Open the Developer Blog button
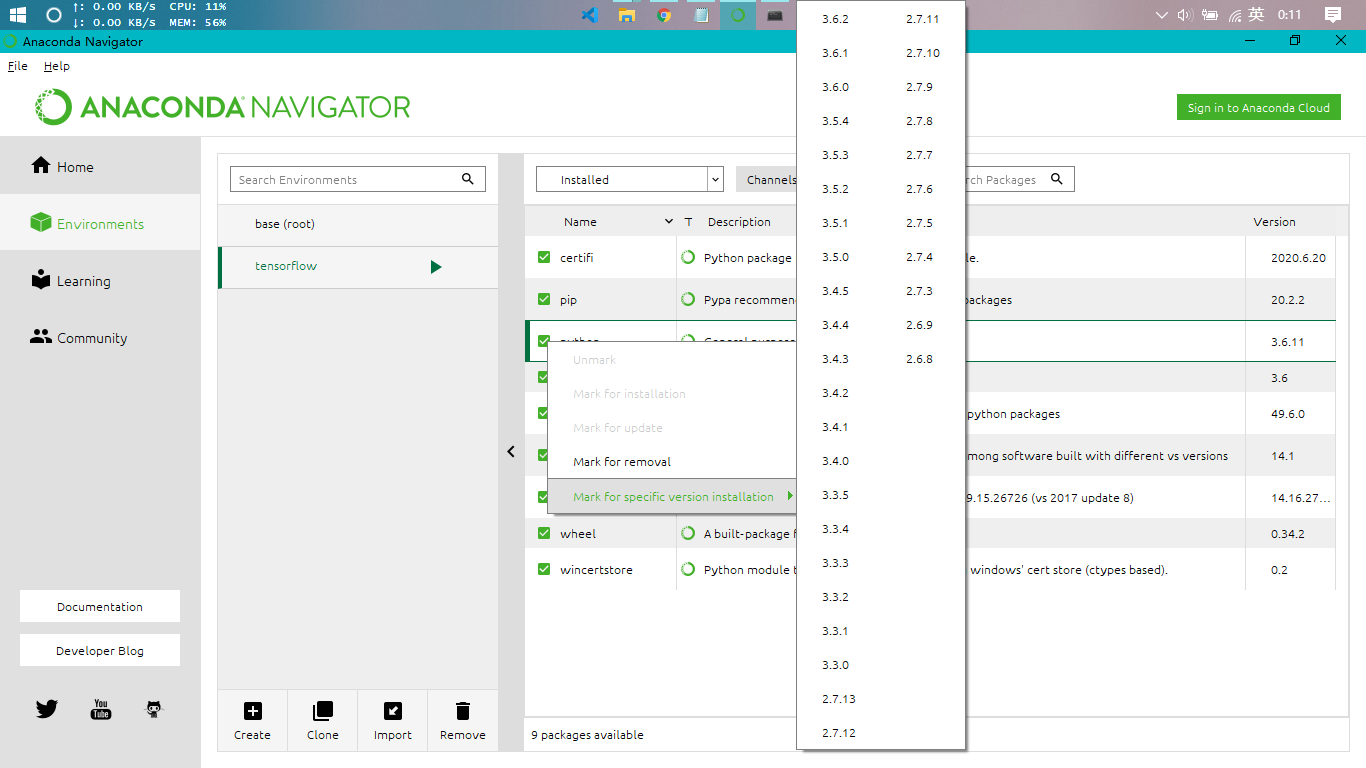1366x768 pixels. 100,650
